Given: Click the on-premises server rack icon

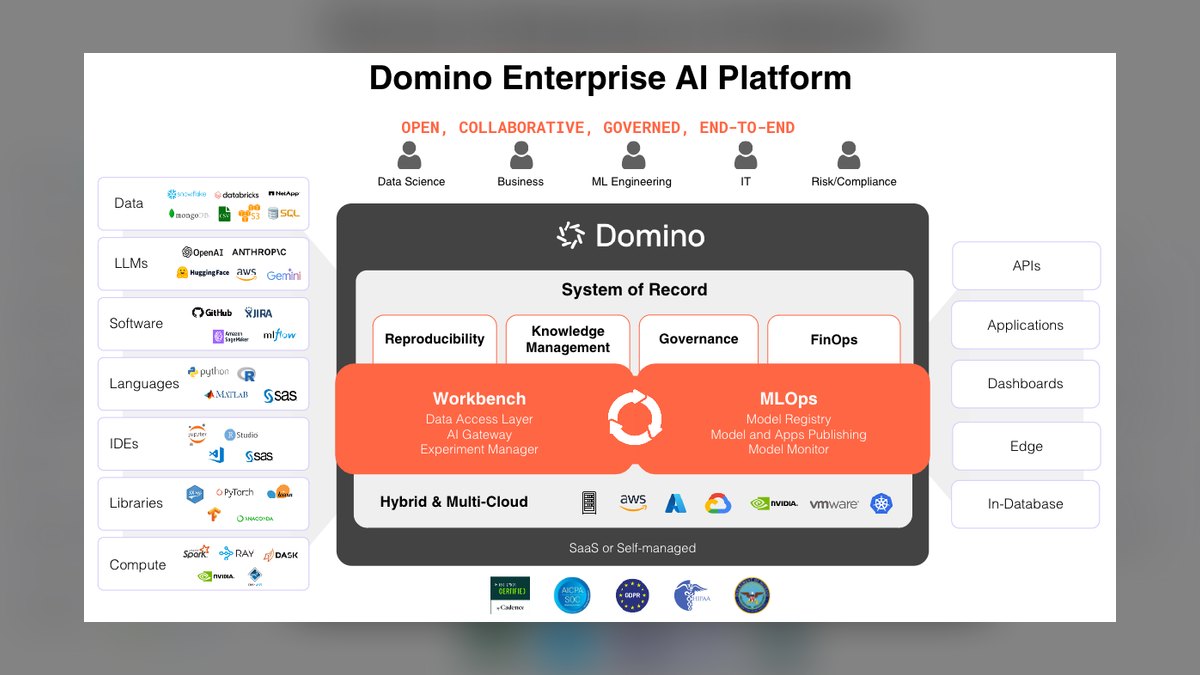Looking at the screenshot, I should [589, 503].
